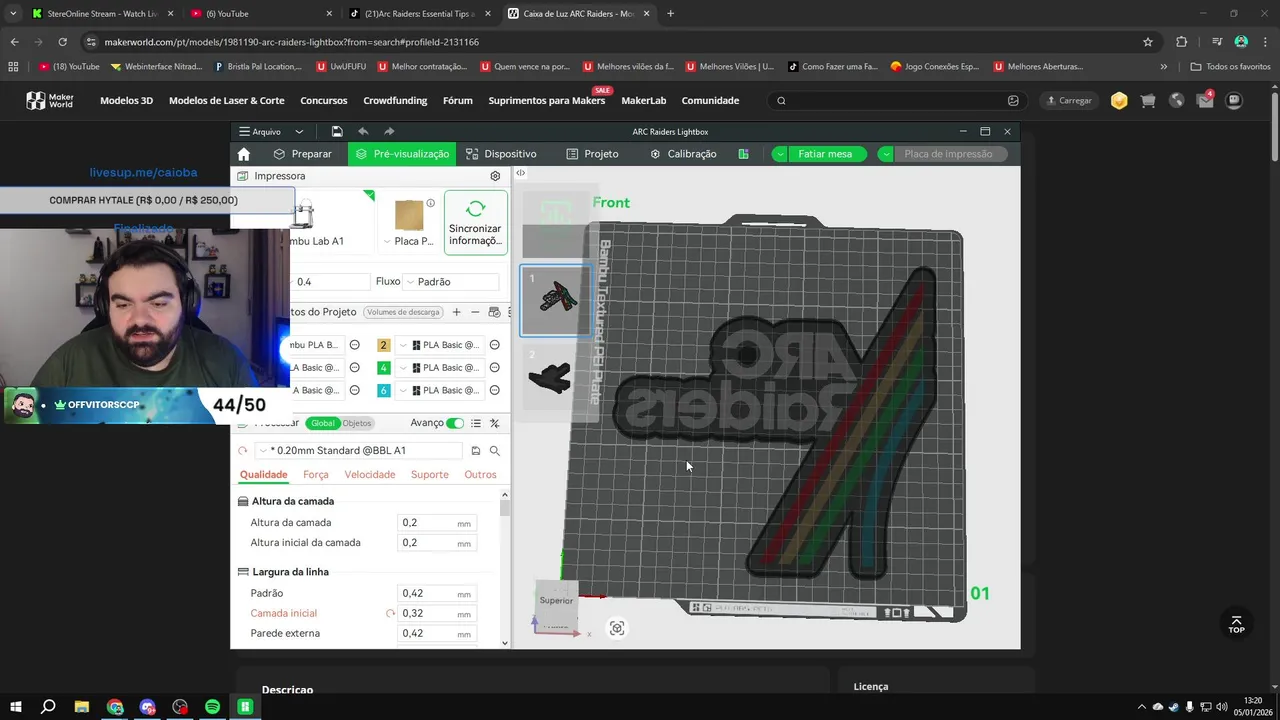Click the home icon in Bambu Studio
This screenshot has height=720, width=1280.
point(244,154)
